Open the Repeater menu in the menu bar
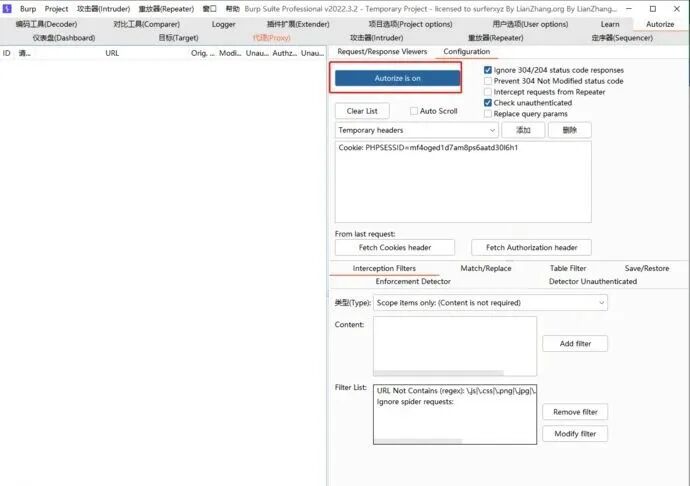This screenshot has height=486, width=690. (x=166, y=9)
